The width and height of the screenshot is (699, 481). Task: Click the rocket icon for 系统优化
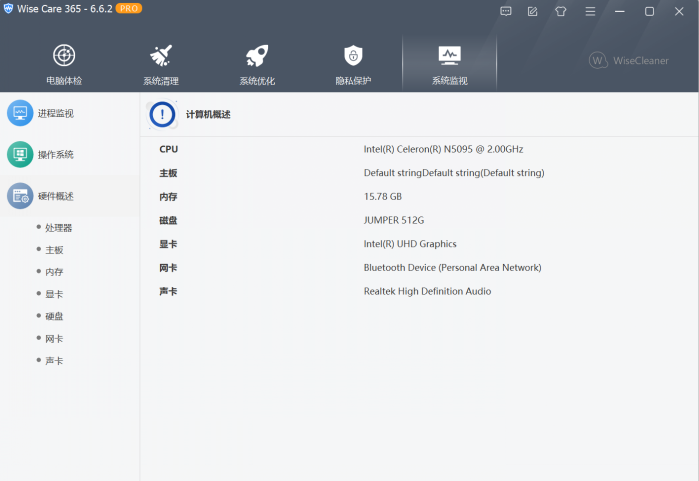click(257, 55)
